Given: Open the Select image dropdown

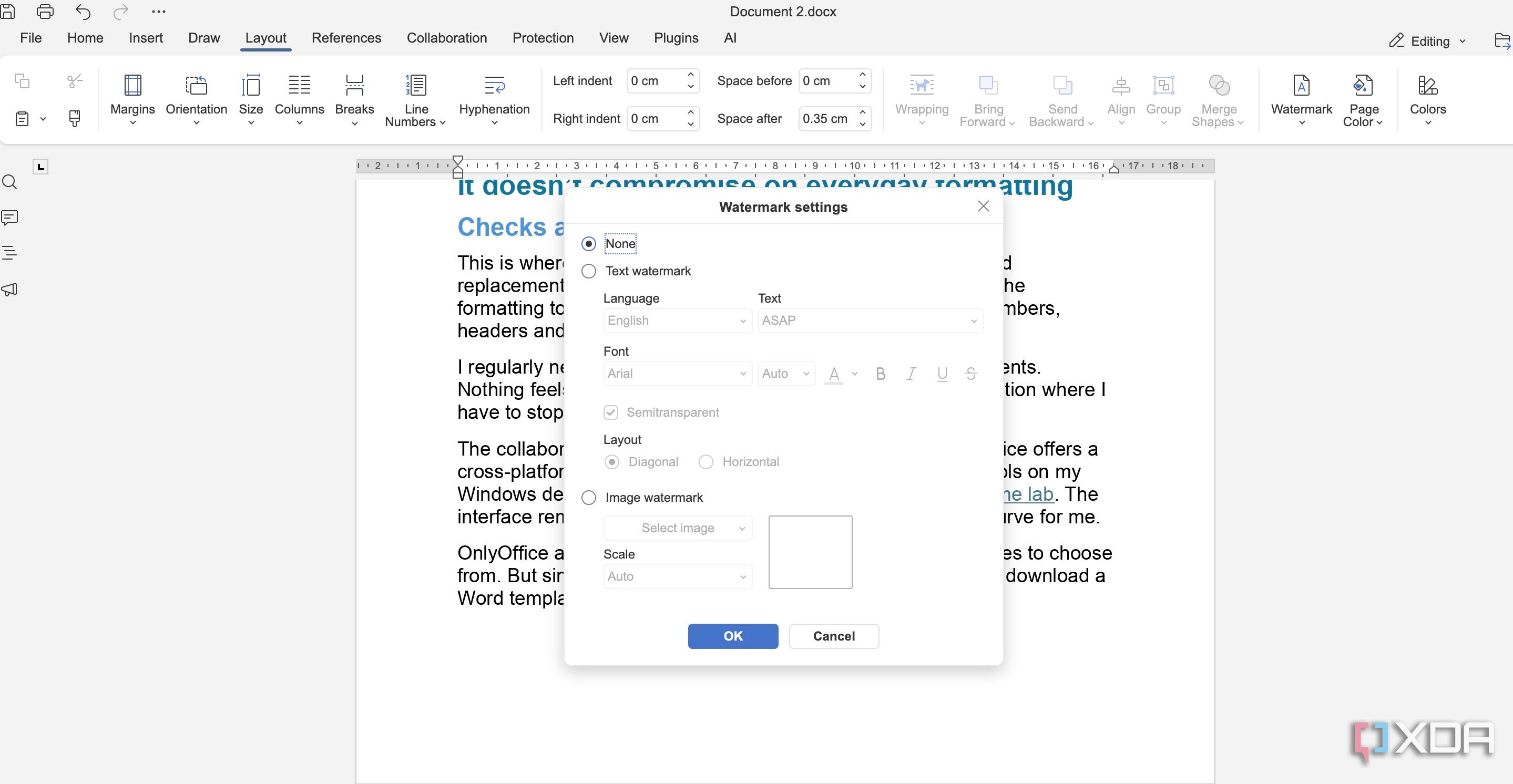Looking at the screenshot, I should 678,528.
